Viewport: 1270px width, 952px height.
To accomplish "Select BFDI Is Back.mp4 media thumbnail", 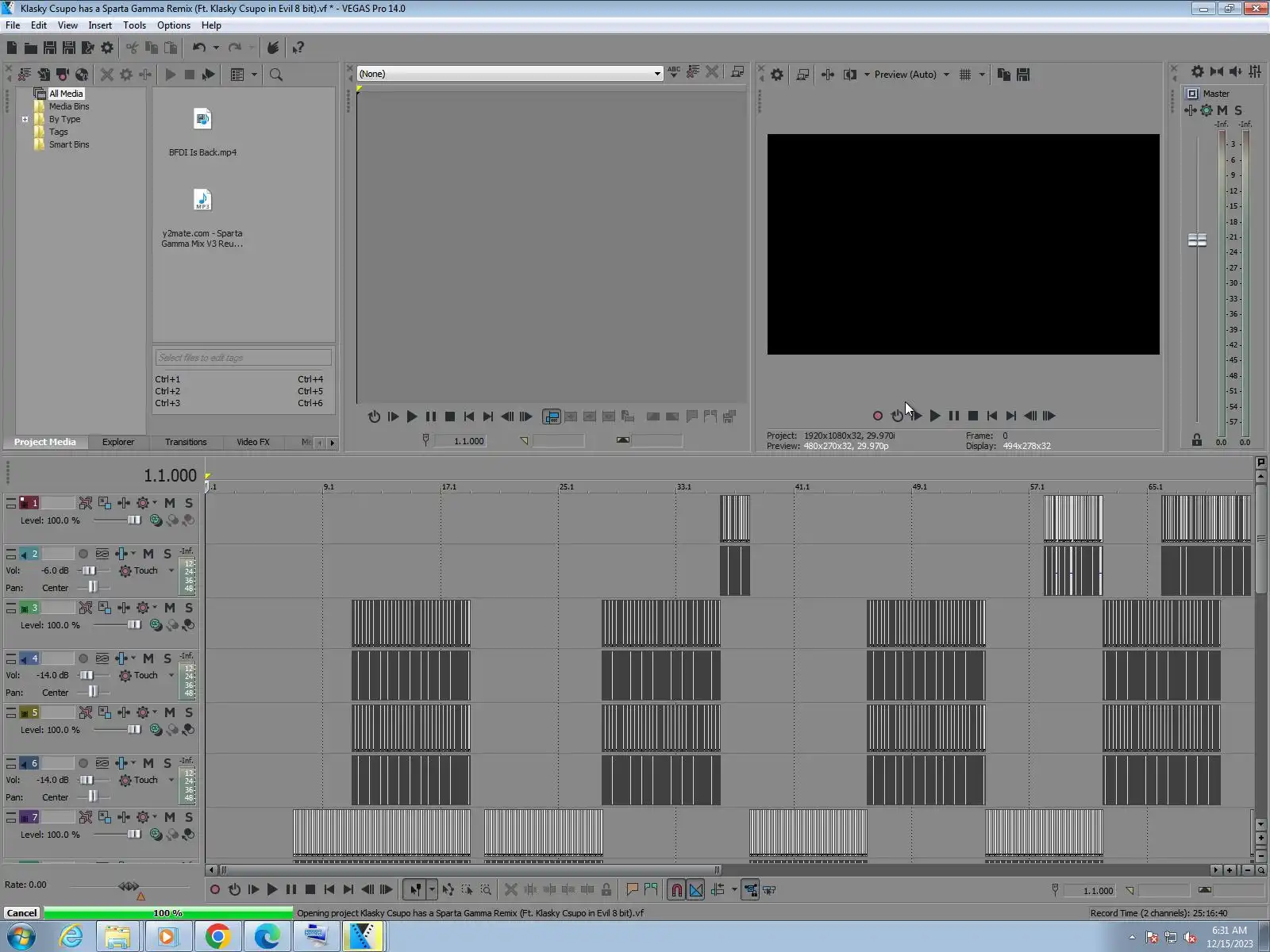I will coord(202,119).
